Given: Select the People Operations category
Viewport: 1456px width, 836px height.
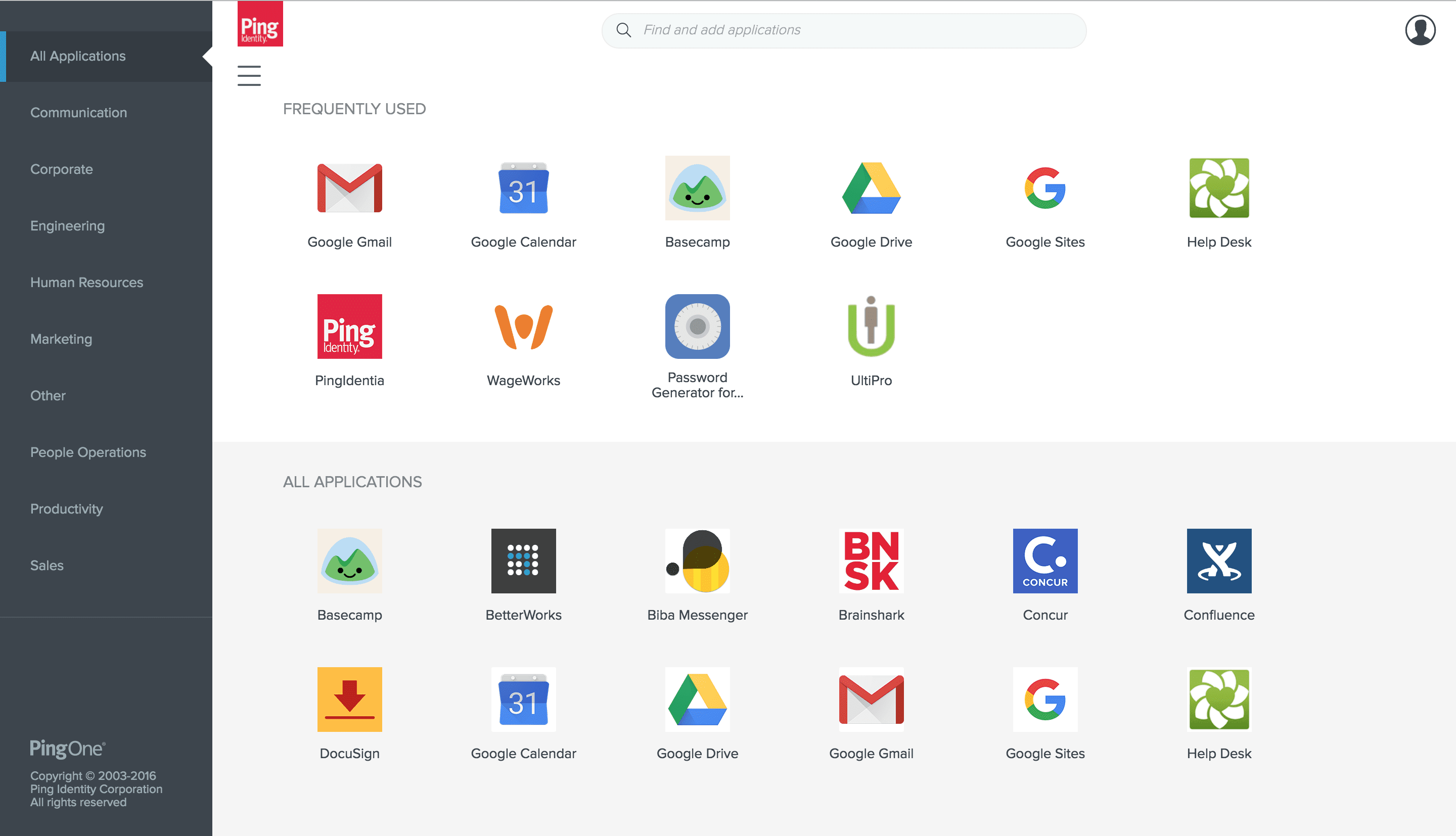Looking at the screenshot, I should coord(106,452).
